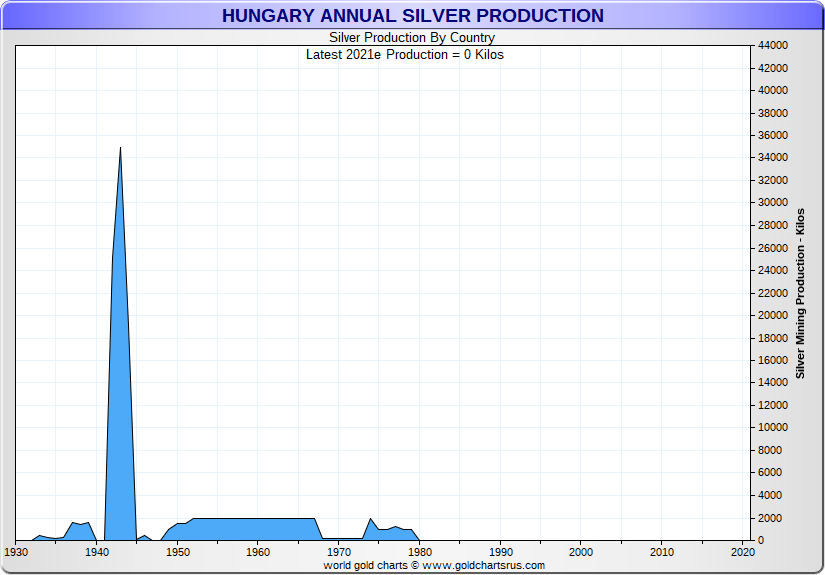825x575 pixels.
Task: Click the Silver Production By Country subtitle
Action: (x=412, y=38)
